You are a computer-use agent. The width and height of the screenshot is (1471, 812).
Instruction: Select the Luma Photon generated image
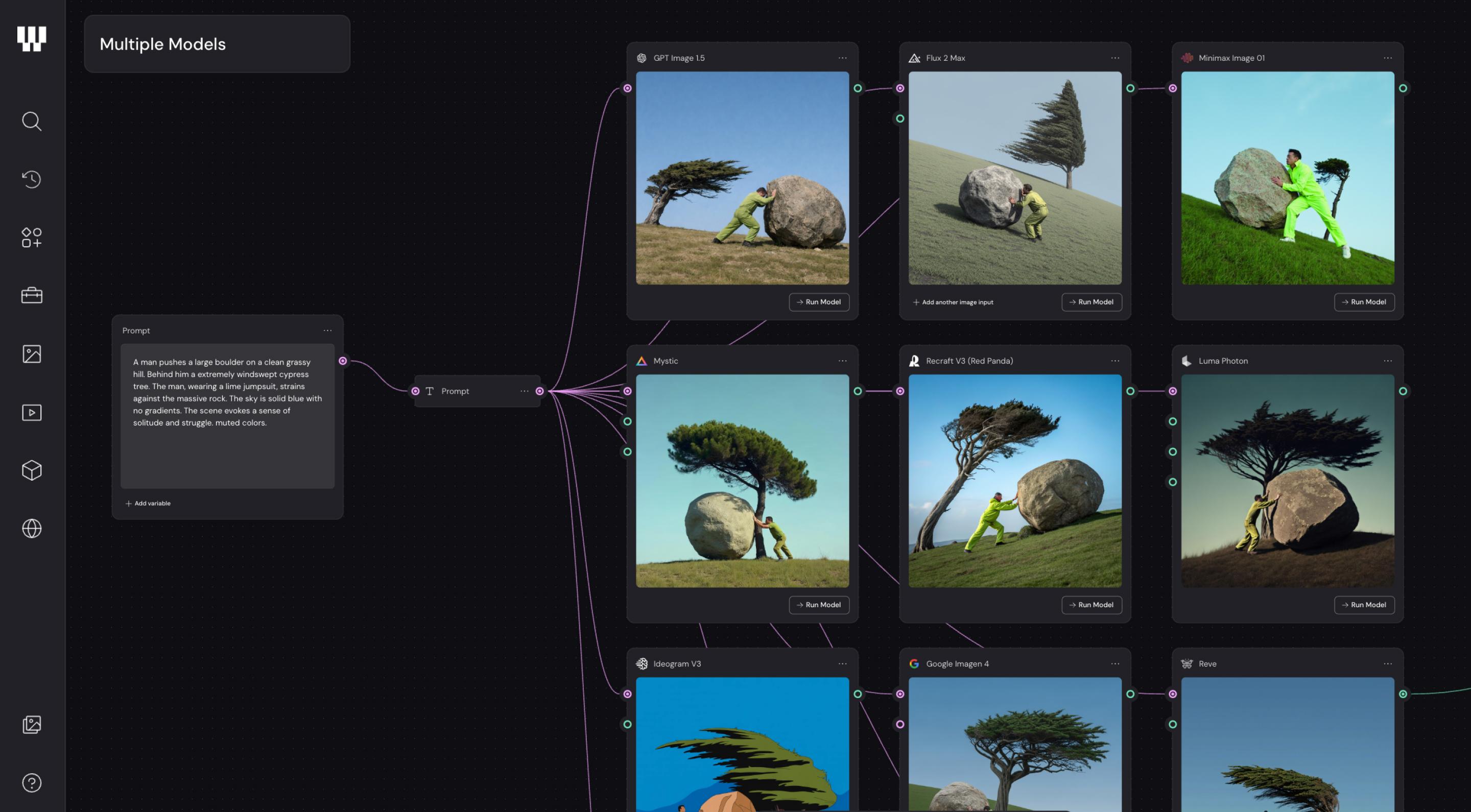click(x=1288, y=481)
